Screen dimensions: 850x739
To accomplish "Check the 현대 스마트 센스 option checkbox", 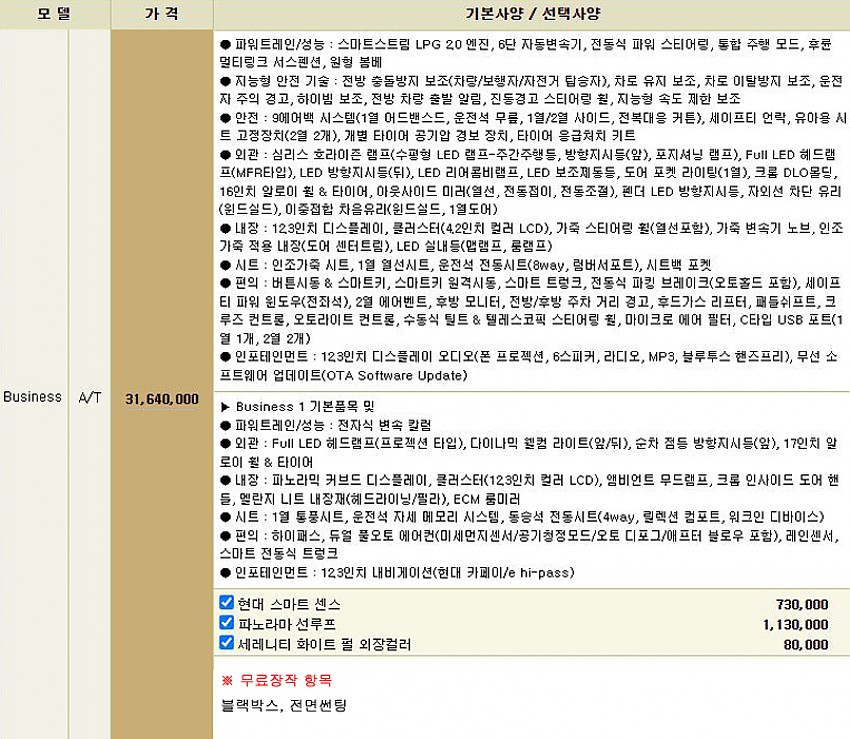I will [x=227, y=604].
